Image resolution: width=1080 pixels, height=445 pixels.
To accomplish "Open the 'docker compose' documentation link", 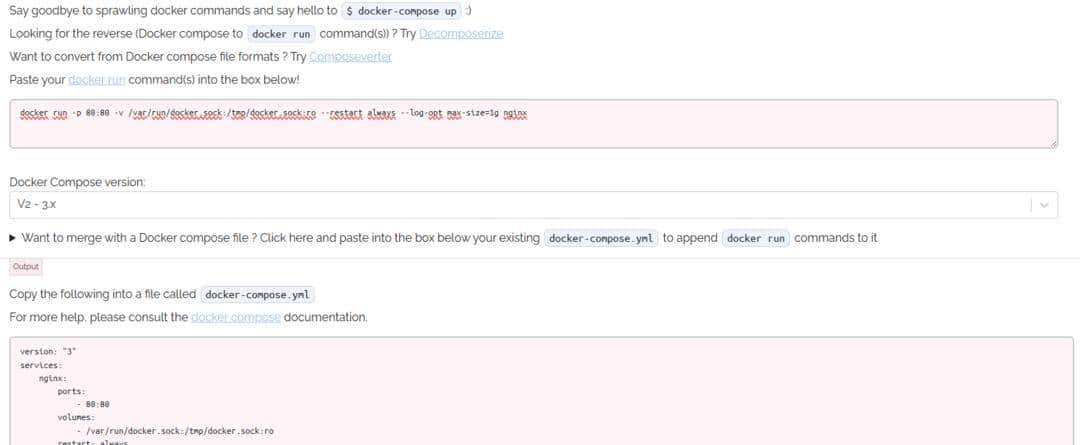I will [235, 317].
